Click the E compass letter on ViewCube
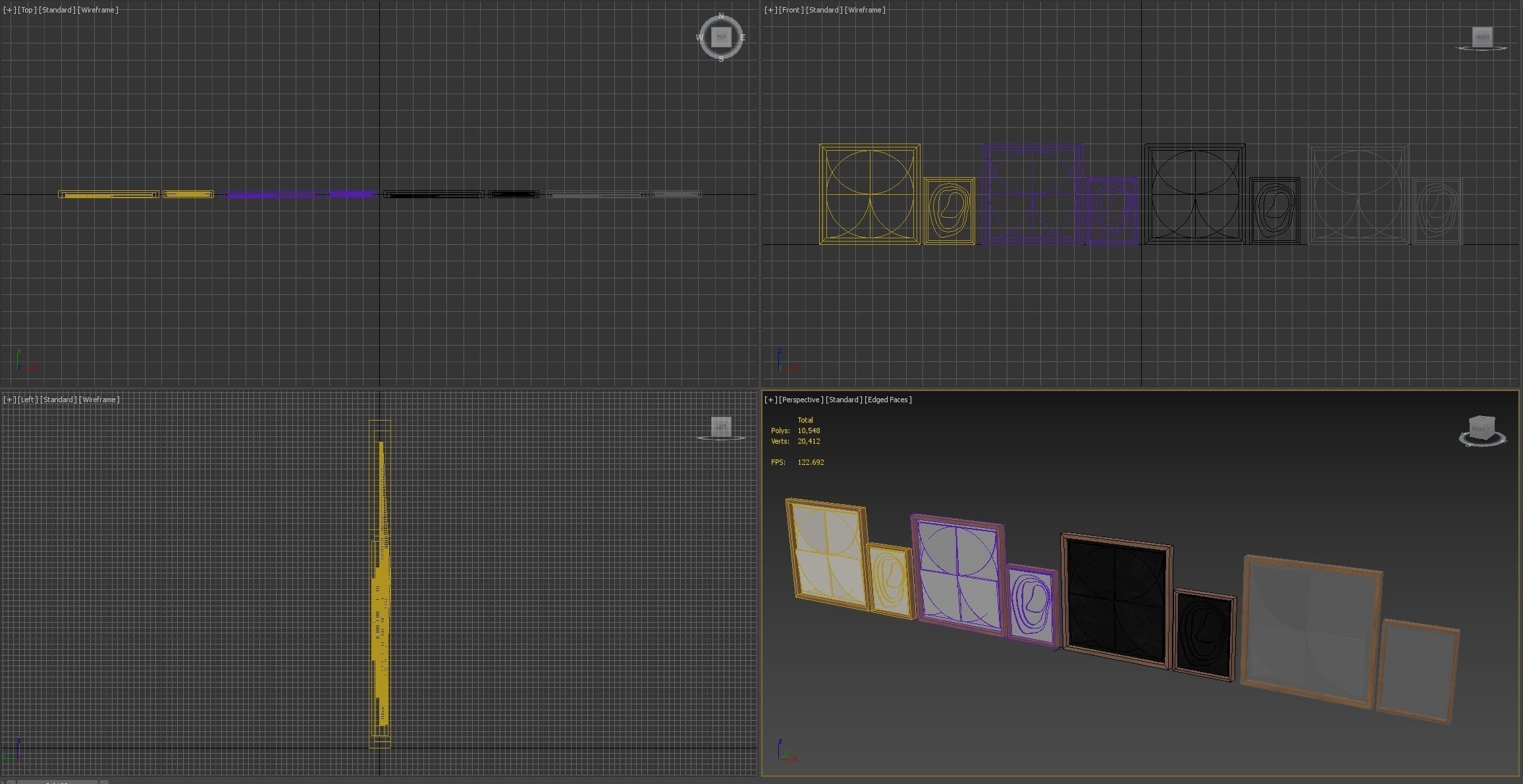 [x=743, y=38]
